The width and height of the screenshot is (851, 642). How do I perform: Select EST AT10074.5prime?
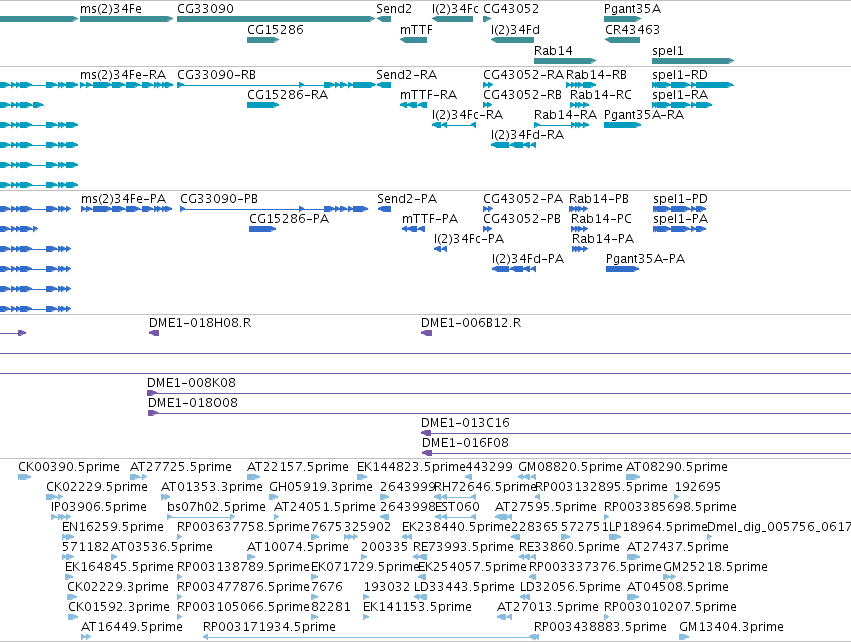[297, 548]
